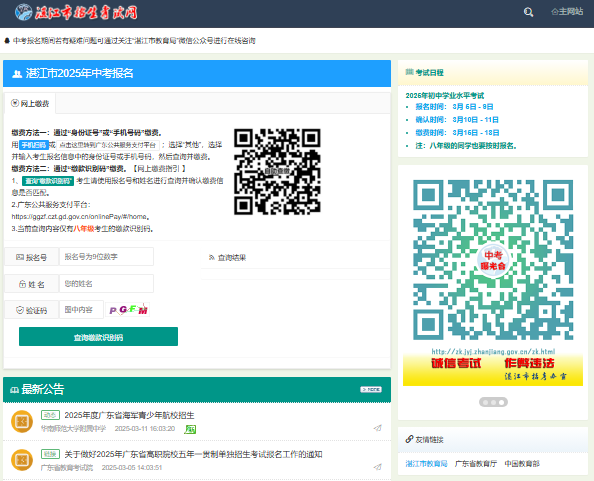Click share icon on 高职院校五年一贯制 row

point(377,467)
